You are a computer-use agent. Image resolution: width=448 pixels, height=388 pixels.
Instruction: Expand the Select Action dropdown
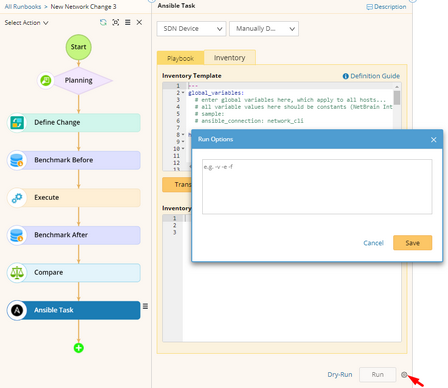click(x=26, y=23)
